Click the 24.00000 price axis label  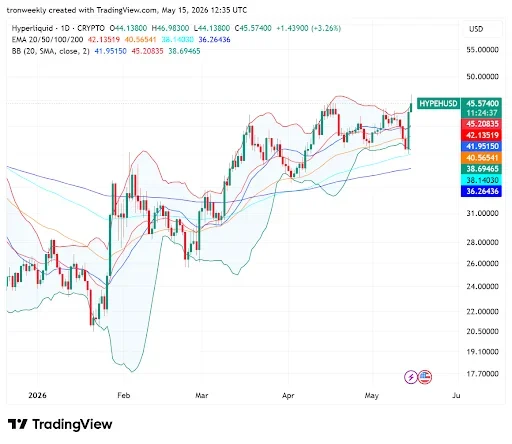pyautogui.click(x=482, y=287)
